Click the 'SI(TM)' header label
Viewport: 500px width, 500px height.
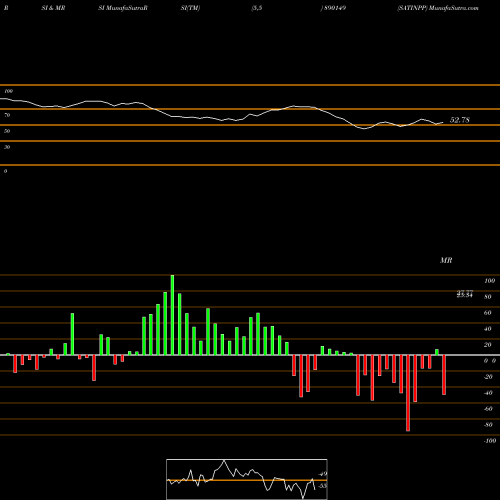(190, 8)
